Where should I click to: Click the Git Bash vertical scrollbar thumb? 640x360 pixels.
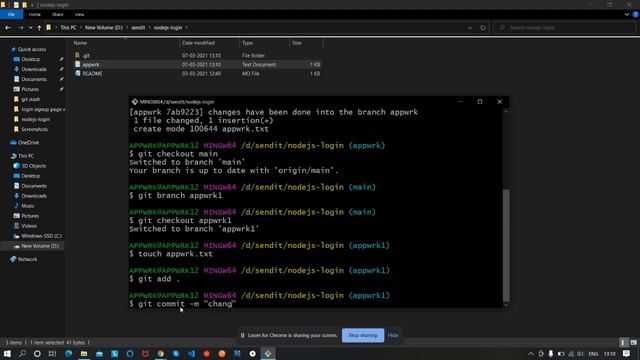tap(506, 245)
